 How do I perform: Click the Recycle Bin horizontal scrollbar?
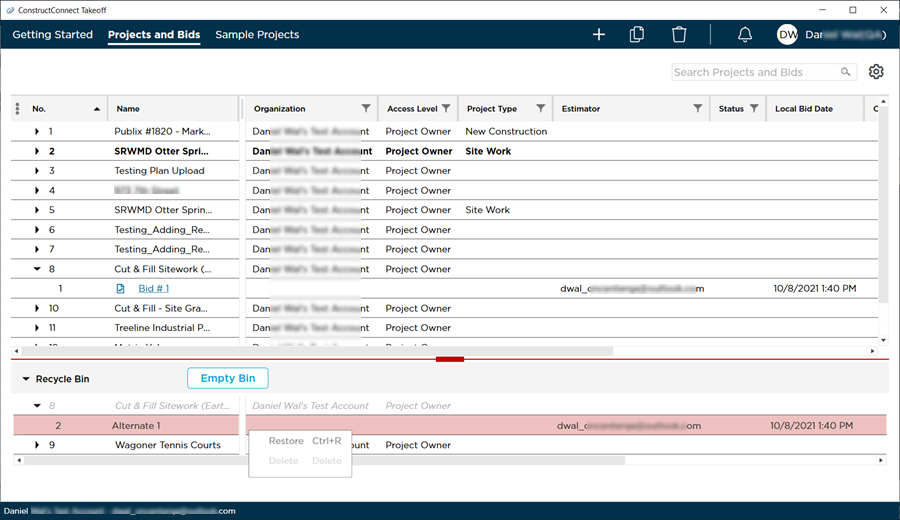click(x=324, y=460)
